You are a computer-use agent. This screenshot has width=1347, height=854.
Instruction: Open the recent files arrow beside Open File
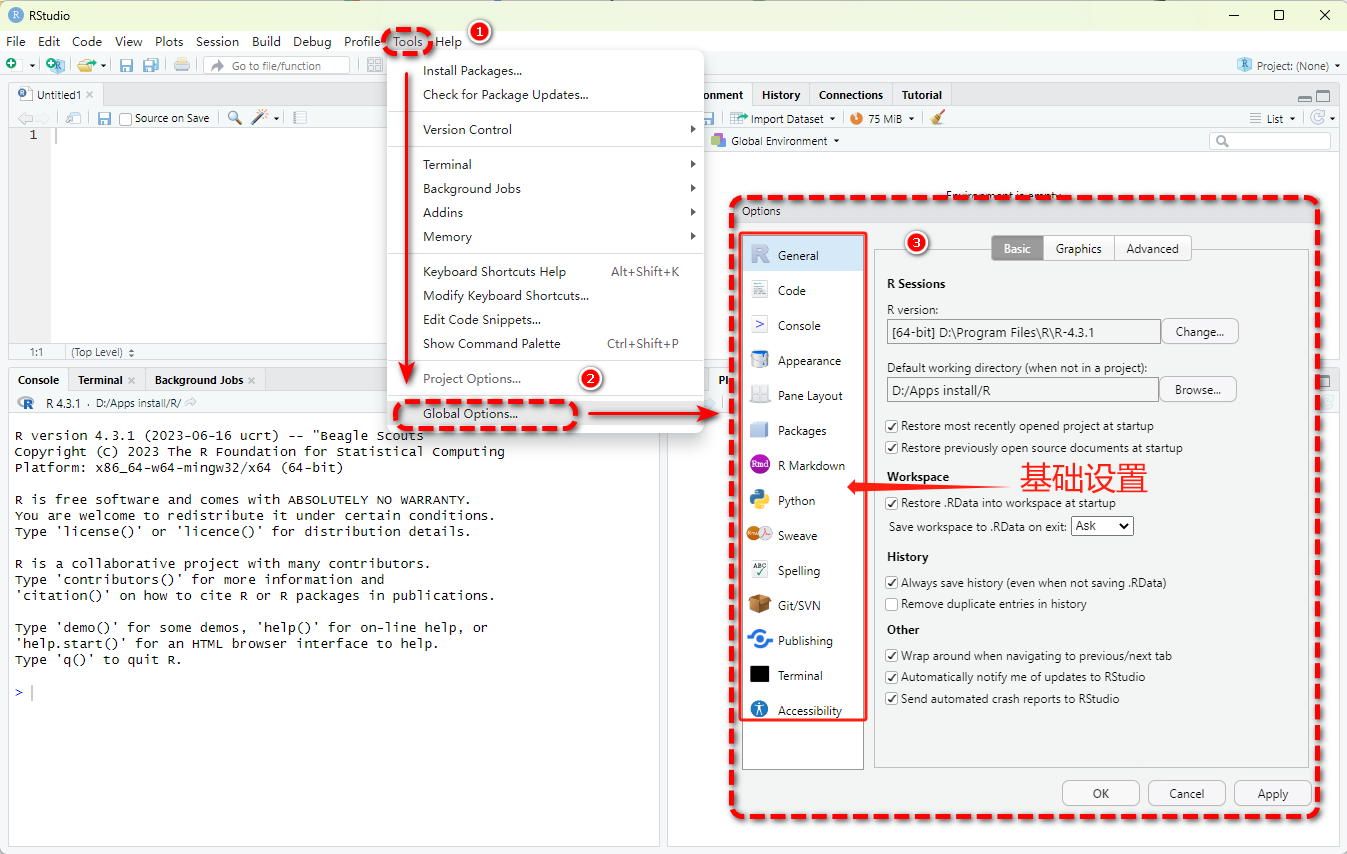click(103, 66)
